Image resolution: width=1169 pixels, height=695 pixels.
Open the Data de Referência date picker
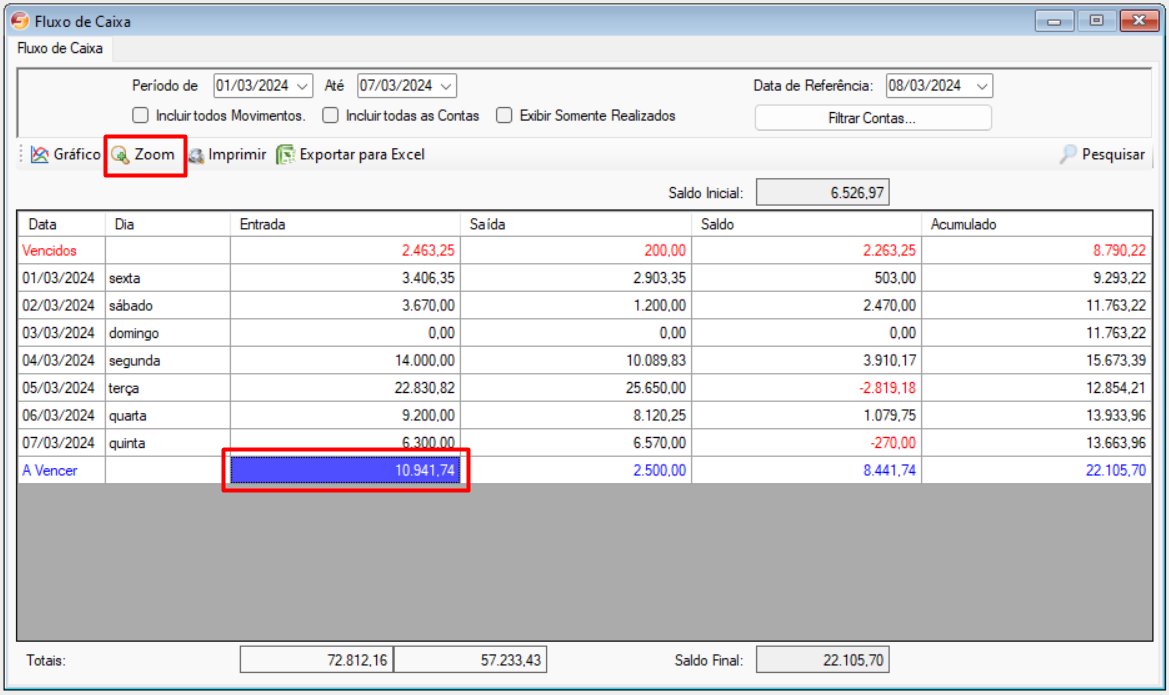point(982,87)
